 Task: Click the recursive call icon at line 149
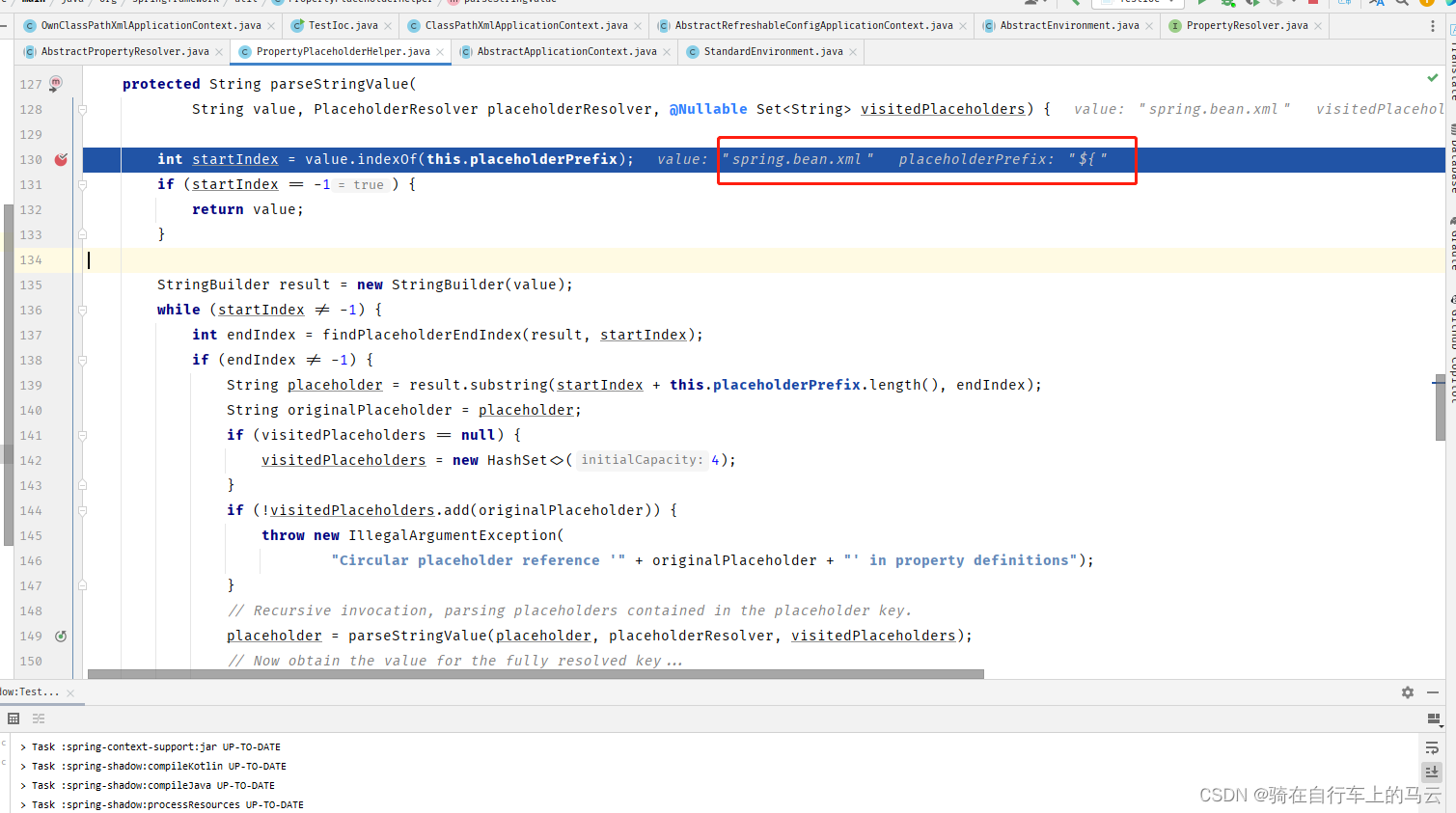pos(61,636)
